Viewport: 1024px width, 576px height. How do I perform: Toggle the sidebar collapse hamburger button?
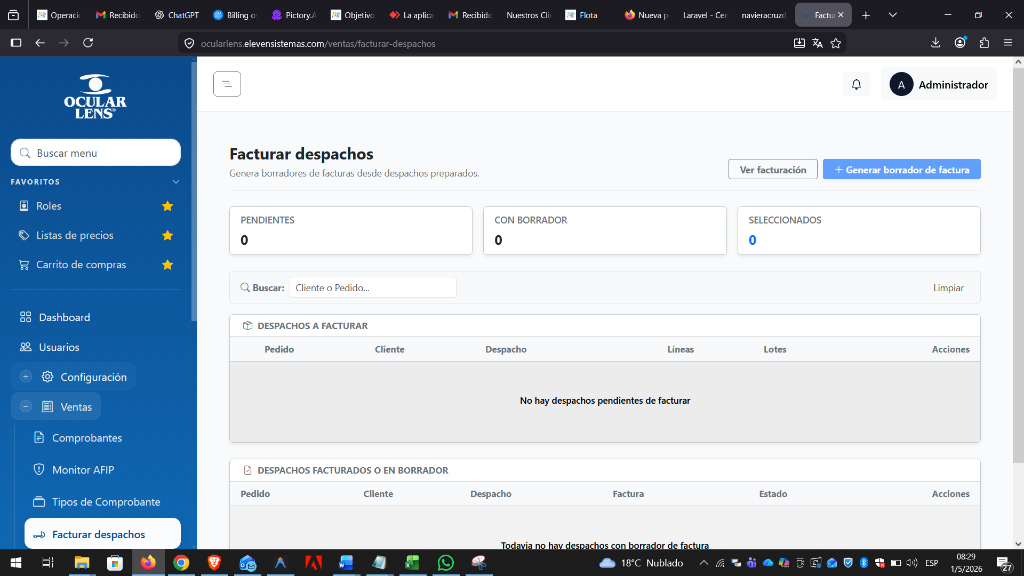click(227, 84)
